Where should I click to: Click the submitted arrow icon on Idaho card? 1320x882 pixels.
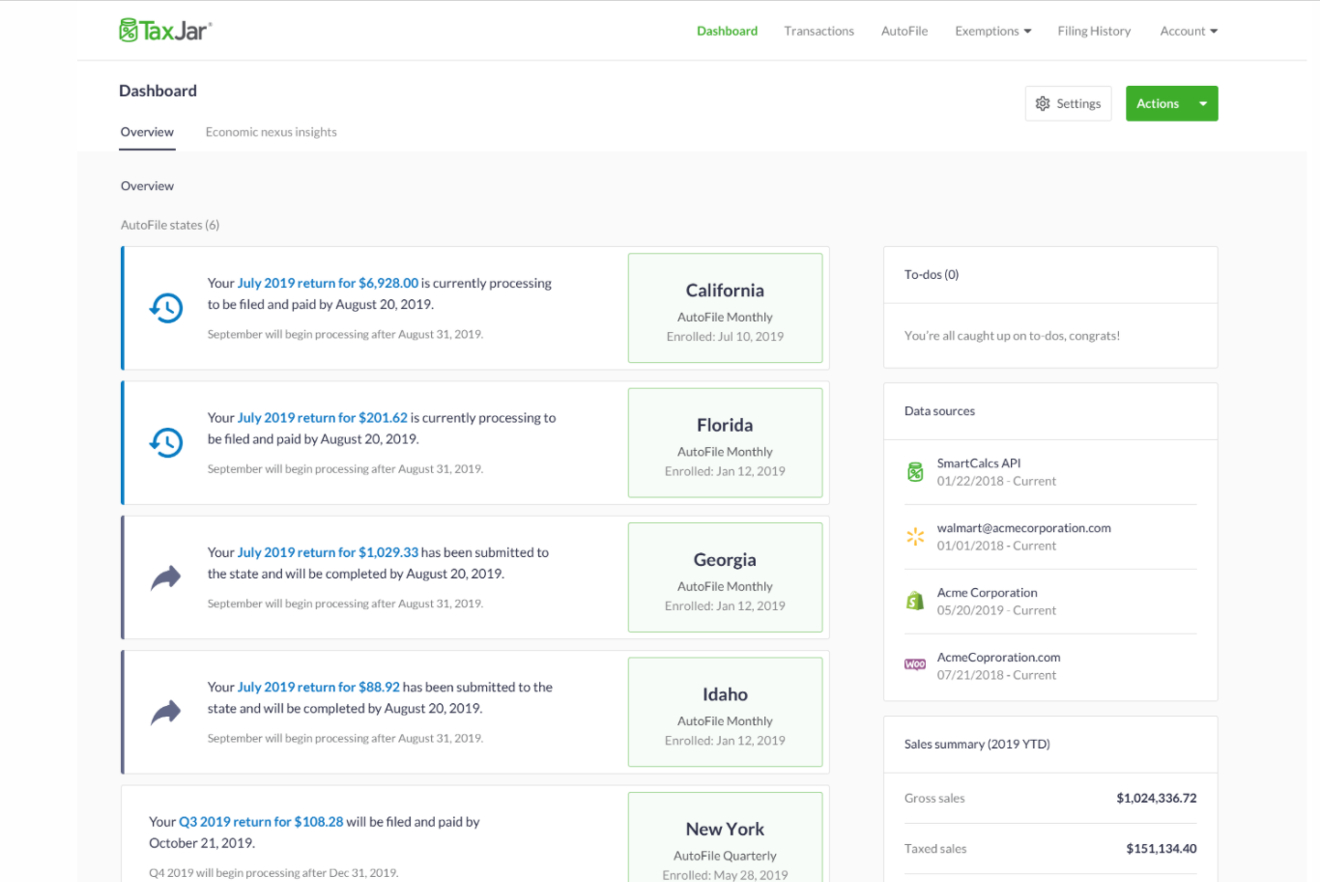point(165,710)
